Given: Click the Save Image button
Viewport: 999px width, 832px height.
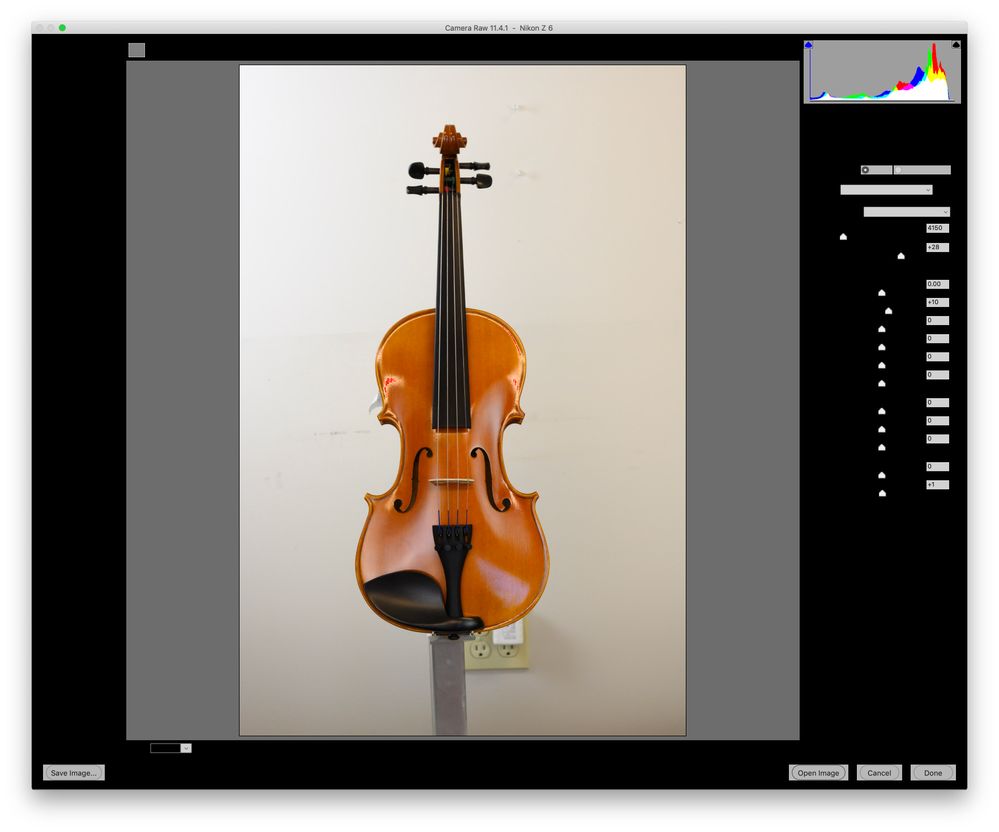Looking at the screenshot, I should pyautogui.click(x=73, y=772).
